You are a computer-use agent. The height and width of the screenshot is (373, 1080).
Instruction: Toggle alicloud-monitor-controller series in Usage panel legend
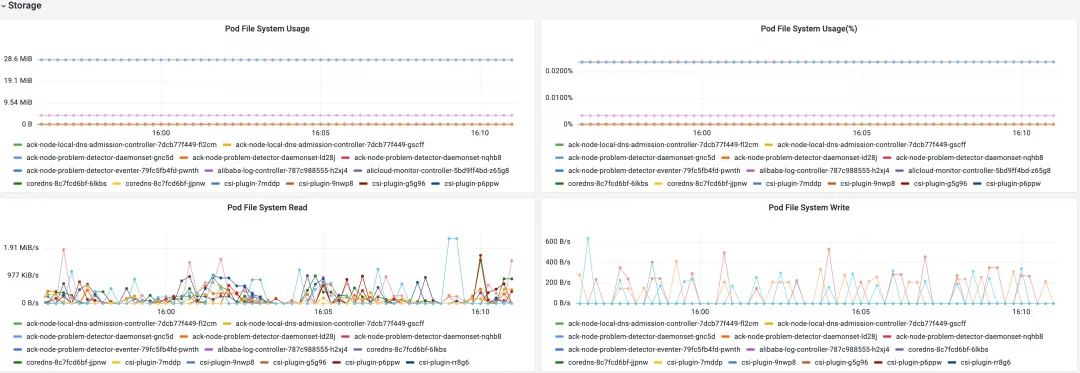click(x=437, y=170)
